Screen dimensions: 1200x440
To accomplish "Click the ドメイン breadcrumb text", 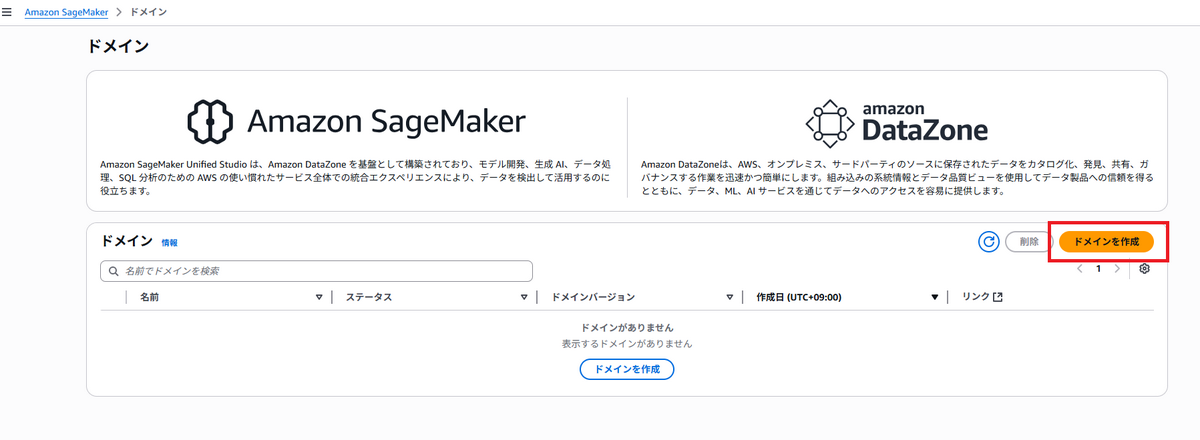I will [150, 12].
